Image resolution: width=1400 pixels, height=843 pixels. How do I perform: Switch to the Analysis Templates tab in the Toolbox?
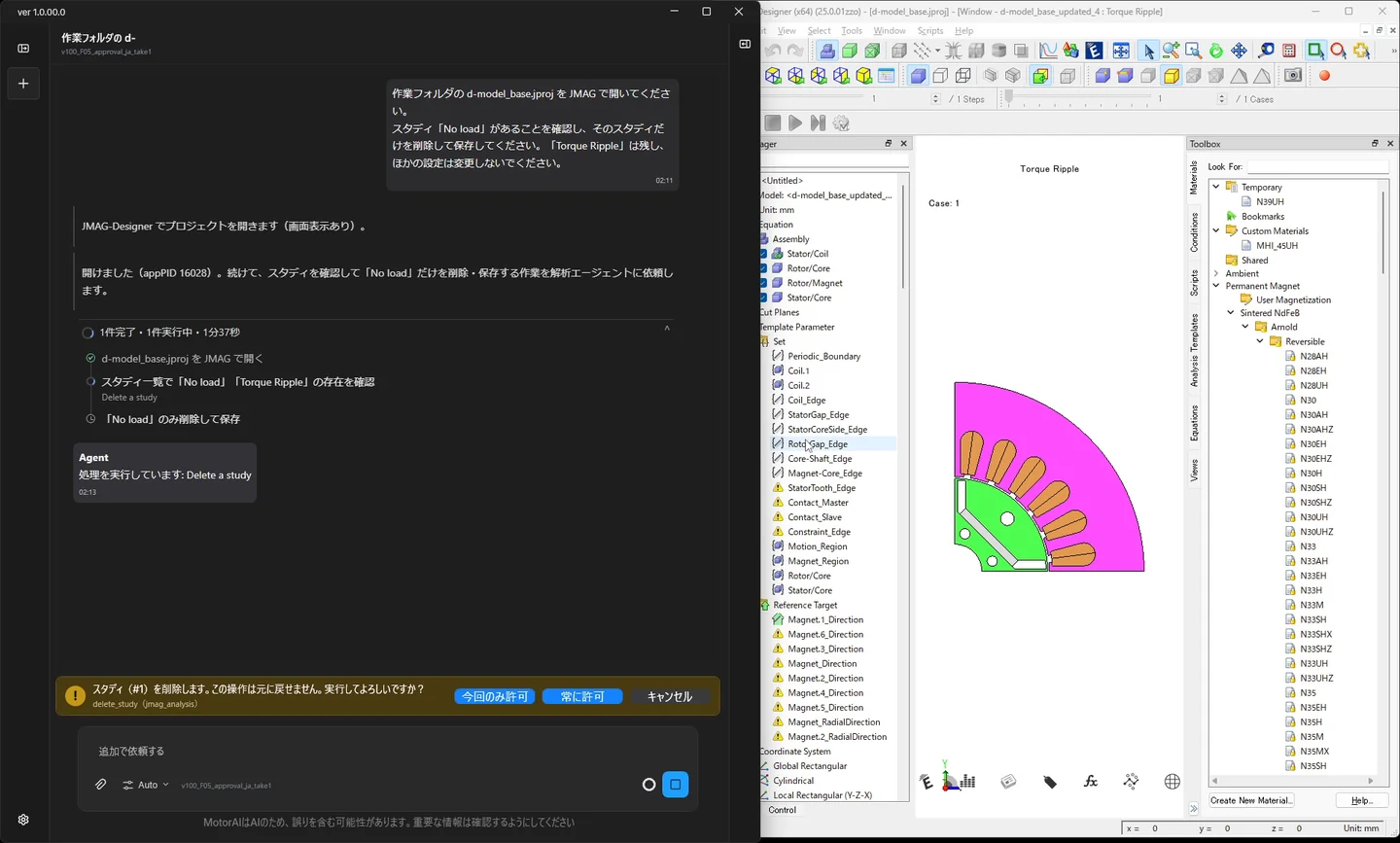[1195, 350]
